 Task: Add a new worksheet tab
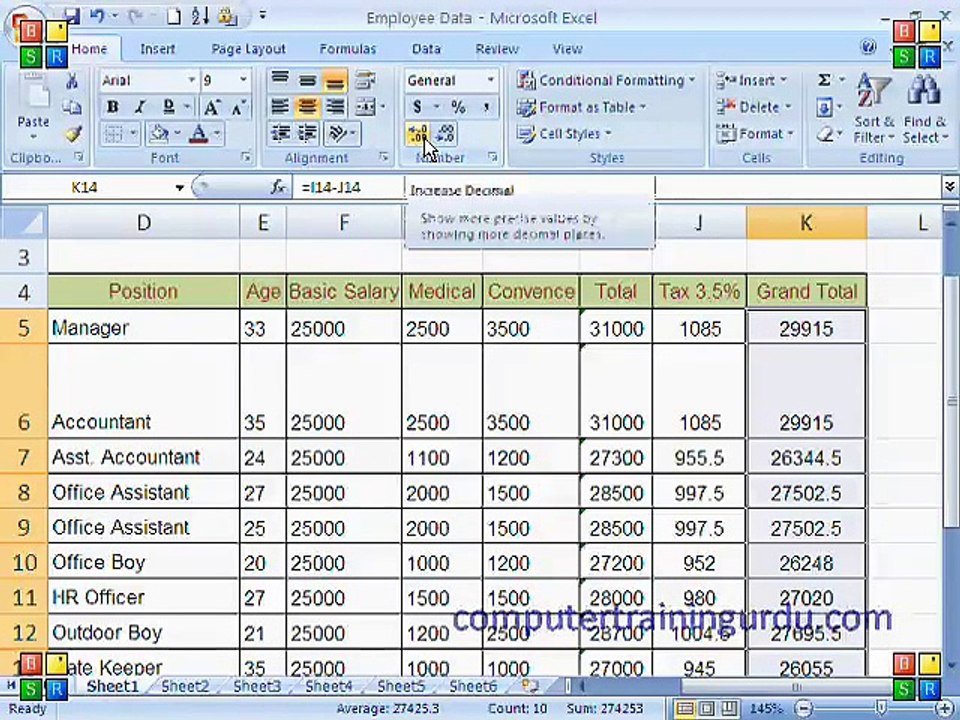[529, 686]
